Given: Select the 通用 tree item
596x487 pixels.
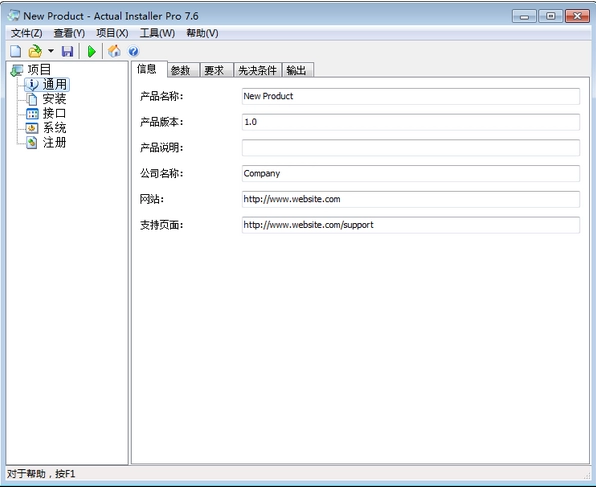Looking at the screenshot, I should (54, 84).
